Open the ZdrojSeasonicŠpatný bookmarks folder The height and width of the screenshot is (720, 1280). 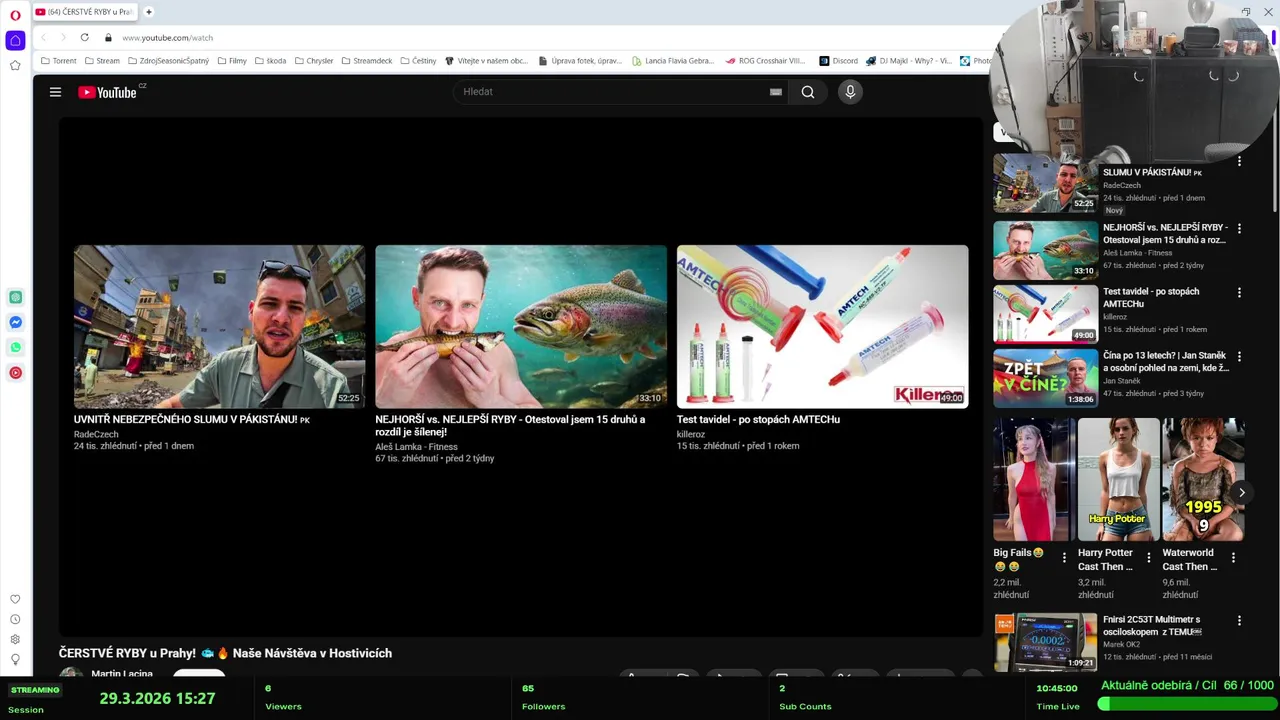pyautogui.click(x=169, y=60)
